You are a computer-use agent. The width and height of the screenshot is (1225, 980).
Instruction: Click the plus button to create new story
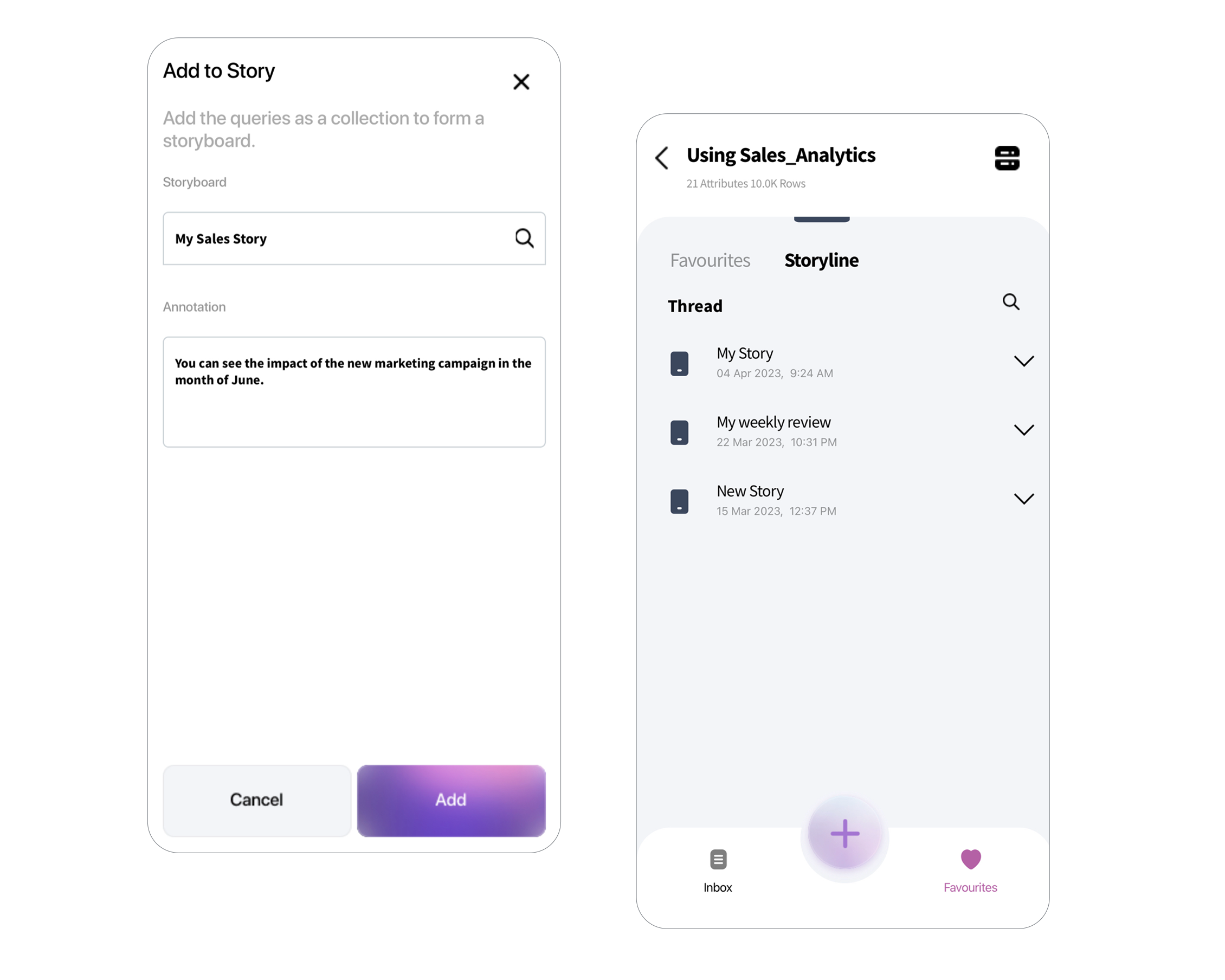845,833
